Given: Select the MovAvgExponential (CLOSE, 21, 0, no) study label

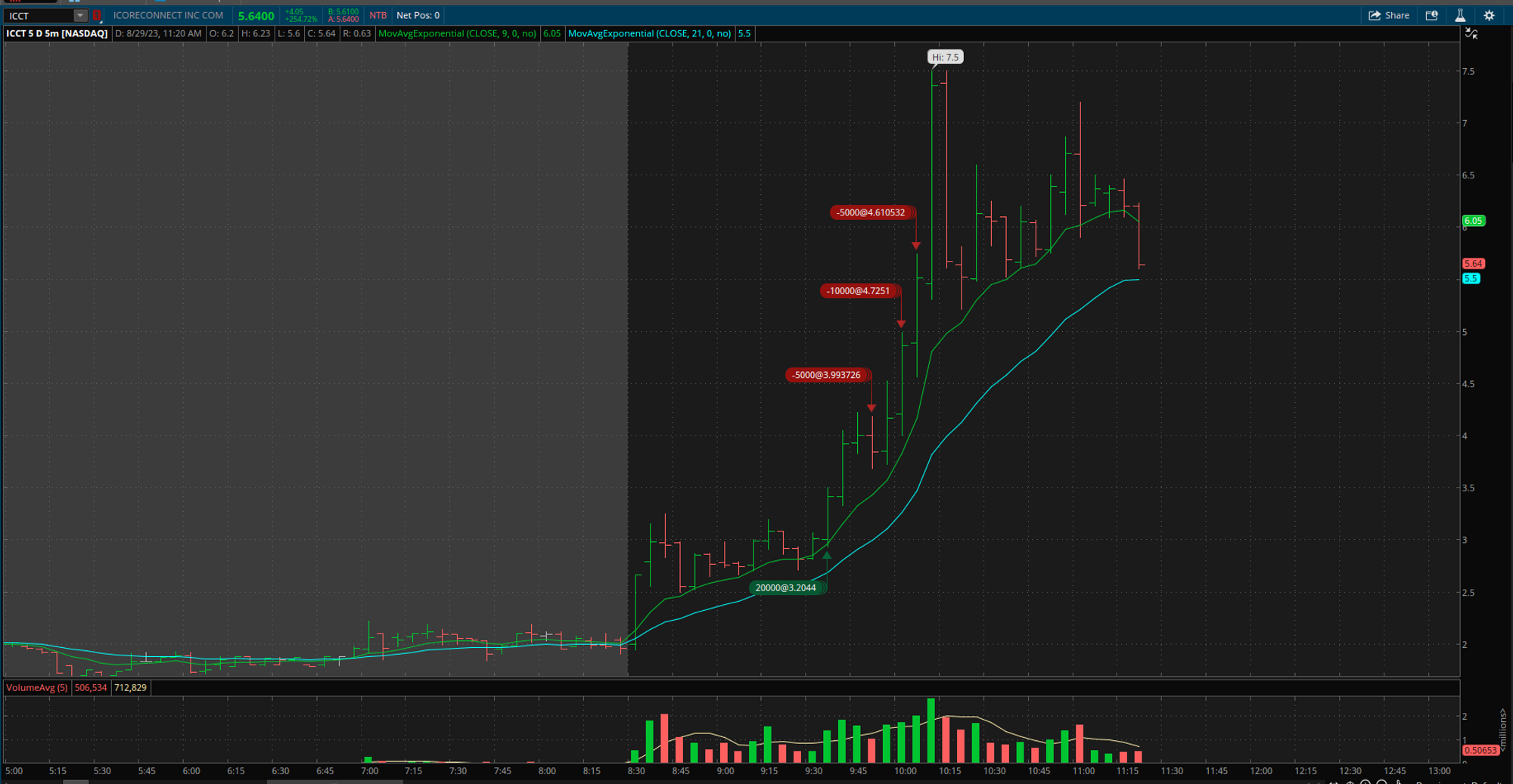Looking at the screenshot, I should point(649,33).
